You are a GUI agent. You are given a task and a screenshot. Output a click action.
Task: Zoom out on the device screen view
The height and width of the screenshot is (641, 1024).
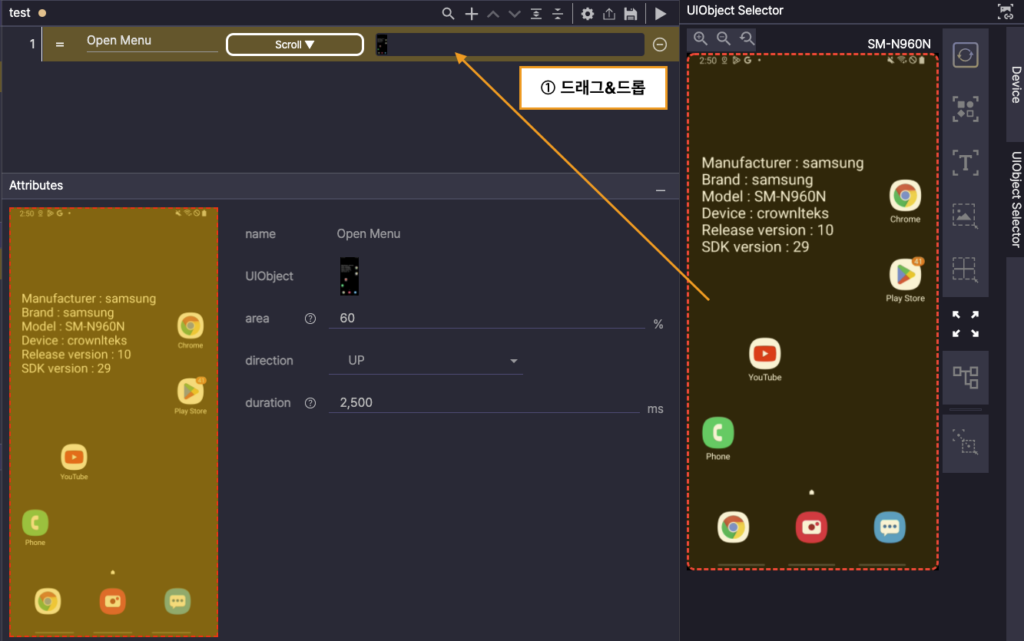[x=723, y=38]
